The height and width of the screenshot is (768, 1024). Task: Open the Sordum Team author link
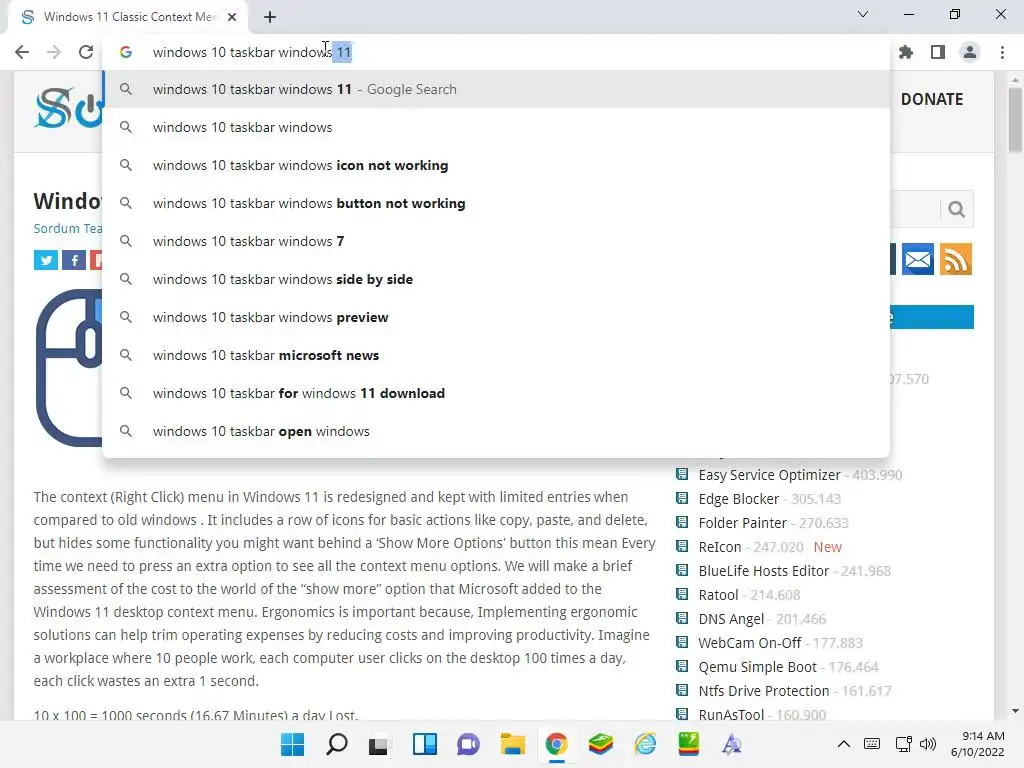[68, 229]
